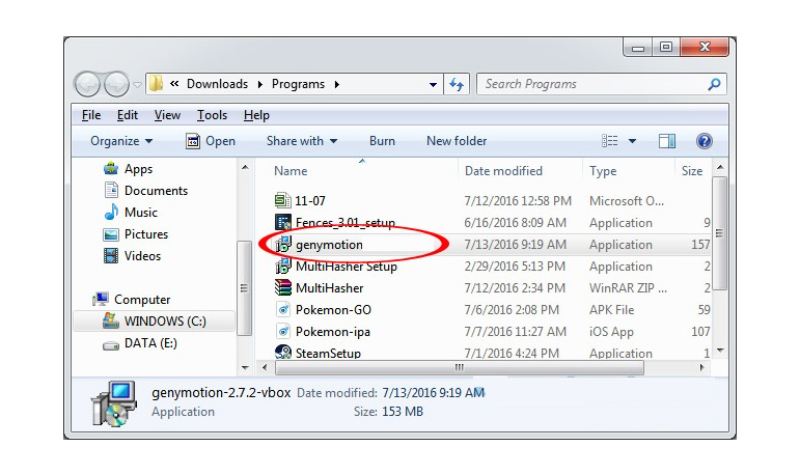Viewport: 800px width, 475px height.
Task: Click the MultiHasher WinRAR archive icon
Action: [283, 288]
